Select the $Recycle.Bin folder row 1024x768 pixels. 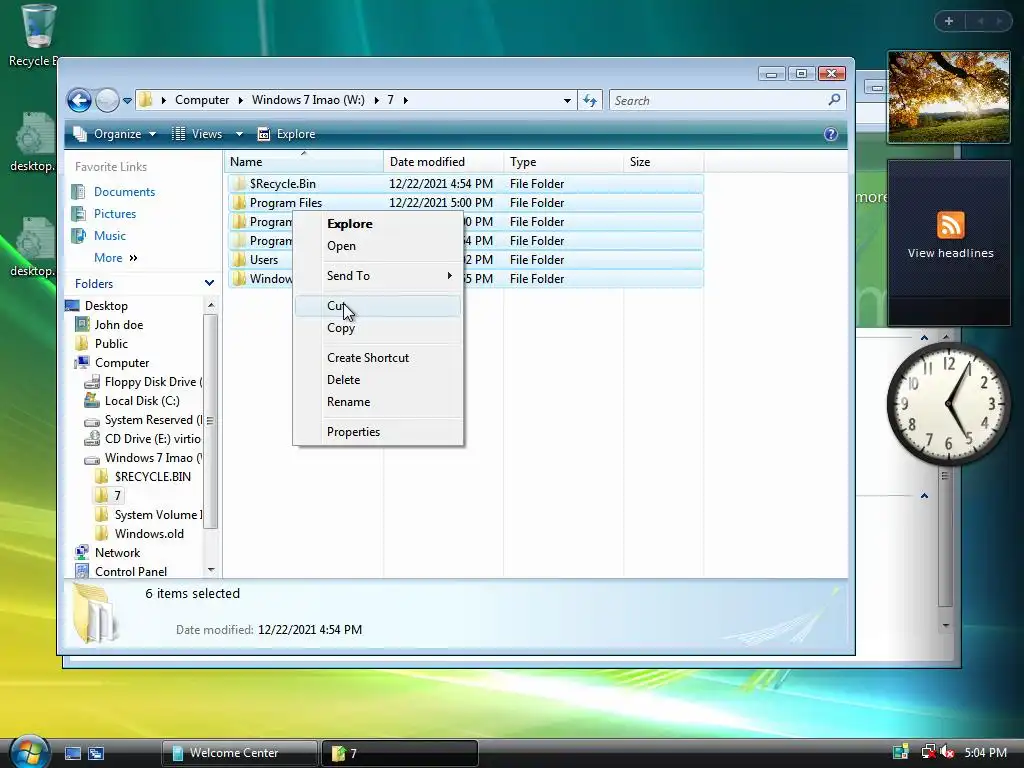466,184
